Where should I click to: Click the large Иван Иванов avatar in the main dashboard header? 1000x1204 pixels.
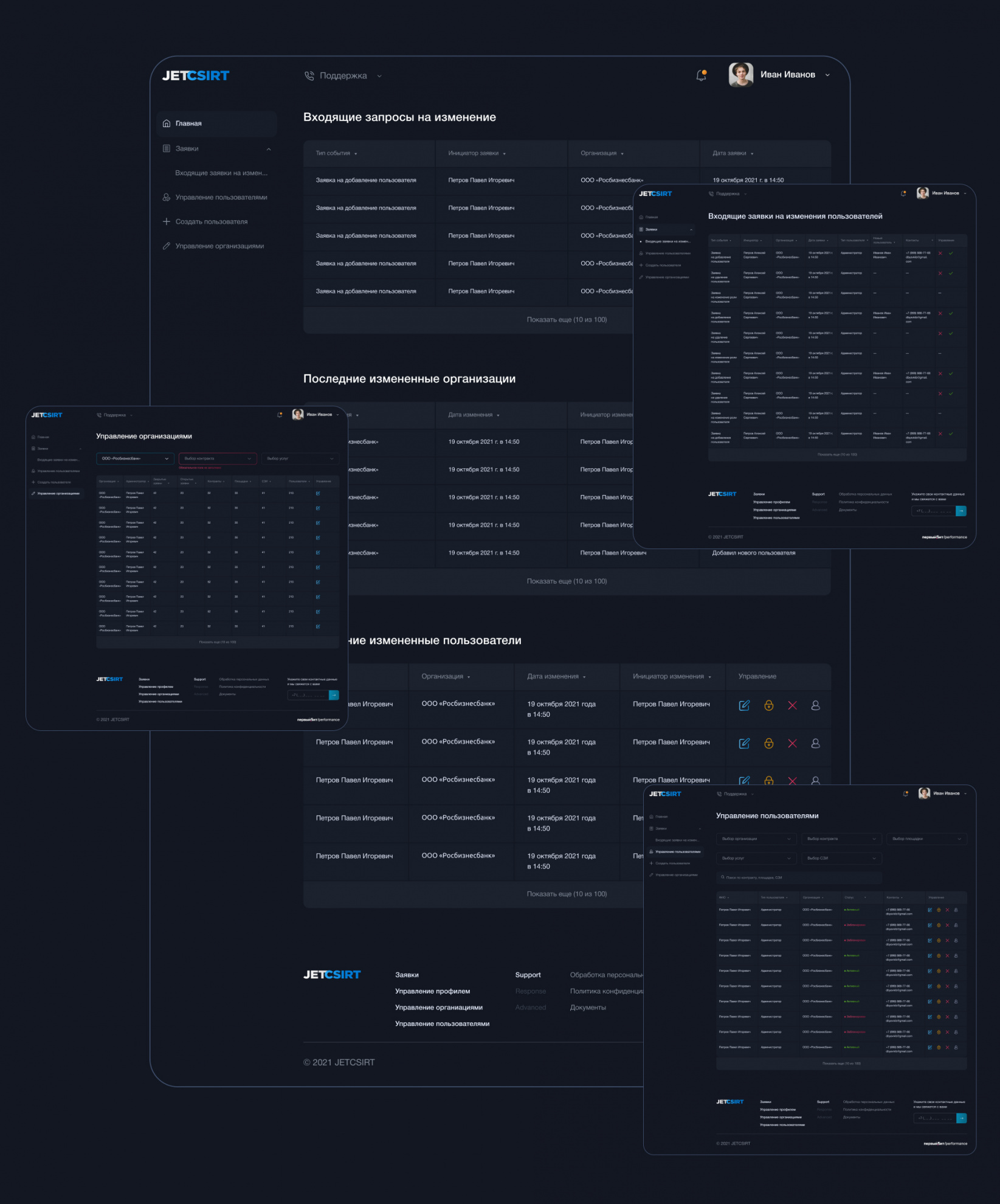tap(740, 75)
